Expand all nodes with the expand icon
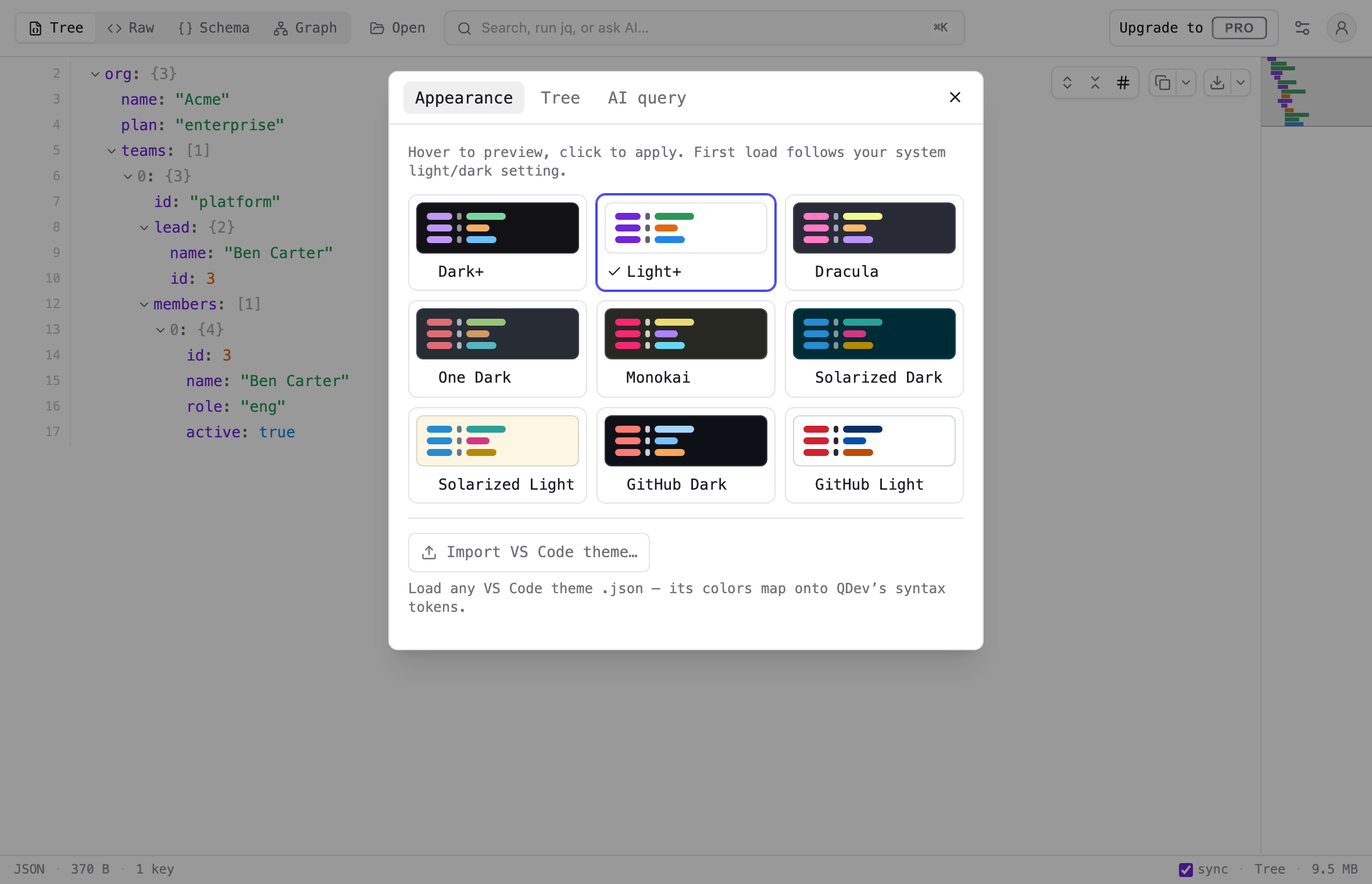This screenshot has height=884, width=1372. (x=1067, y=83)
